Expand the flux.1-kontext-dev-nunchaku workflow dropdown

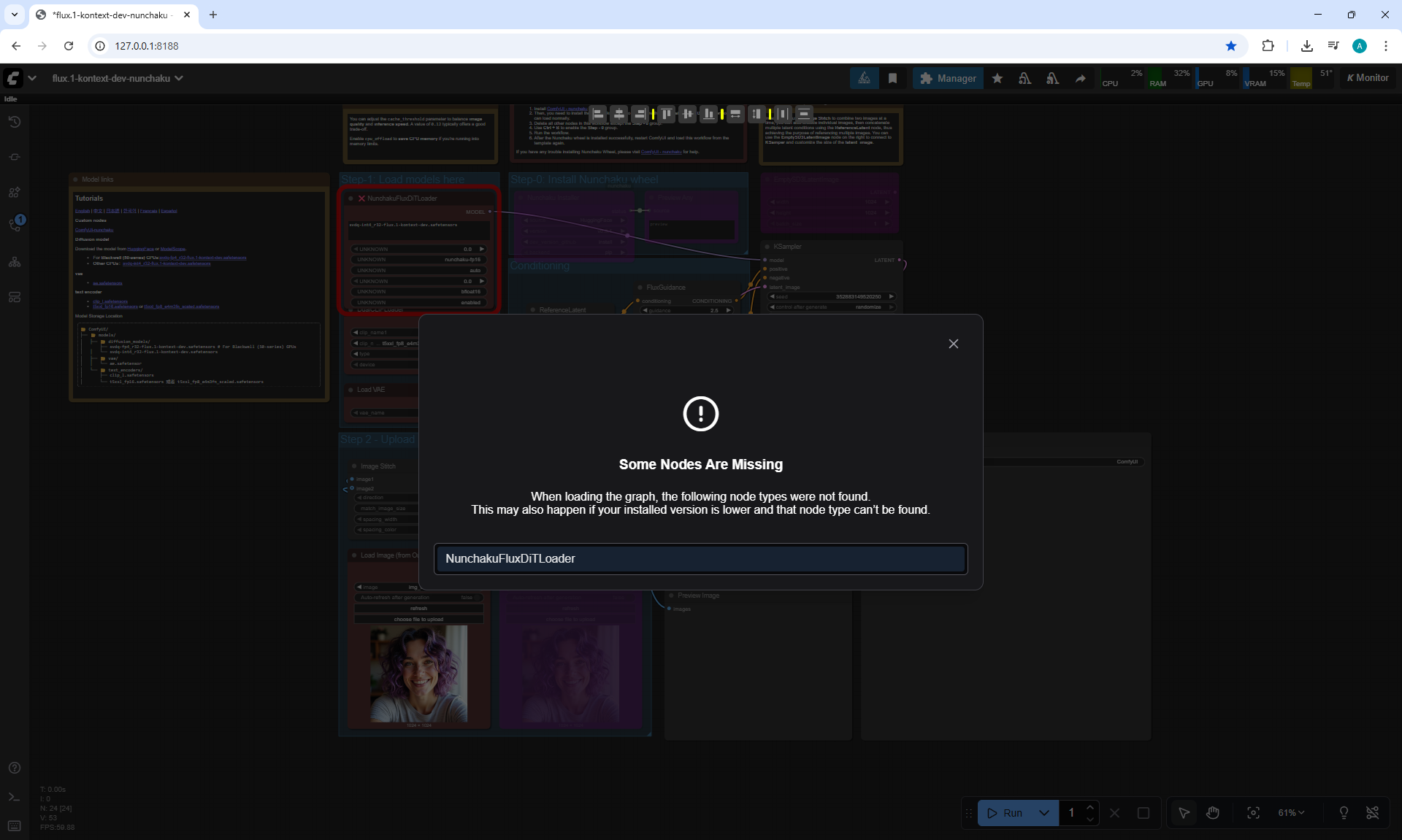179,78
